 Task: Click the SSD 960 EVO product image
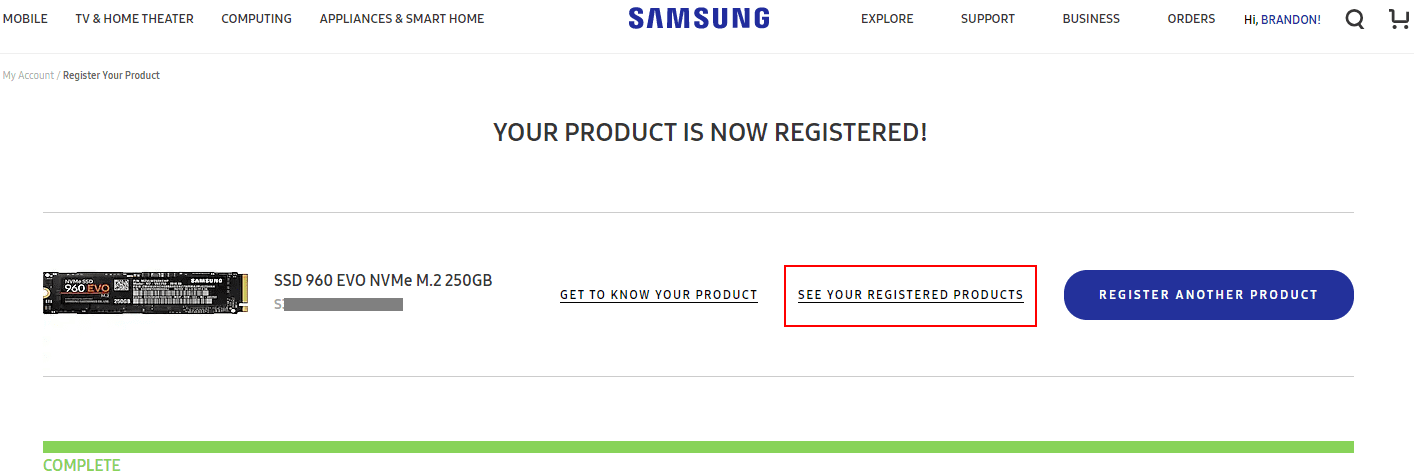(x=145, y=293)
